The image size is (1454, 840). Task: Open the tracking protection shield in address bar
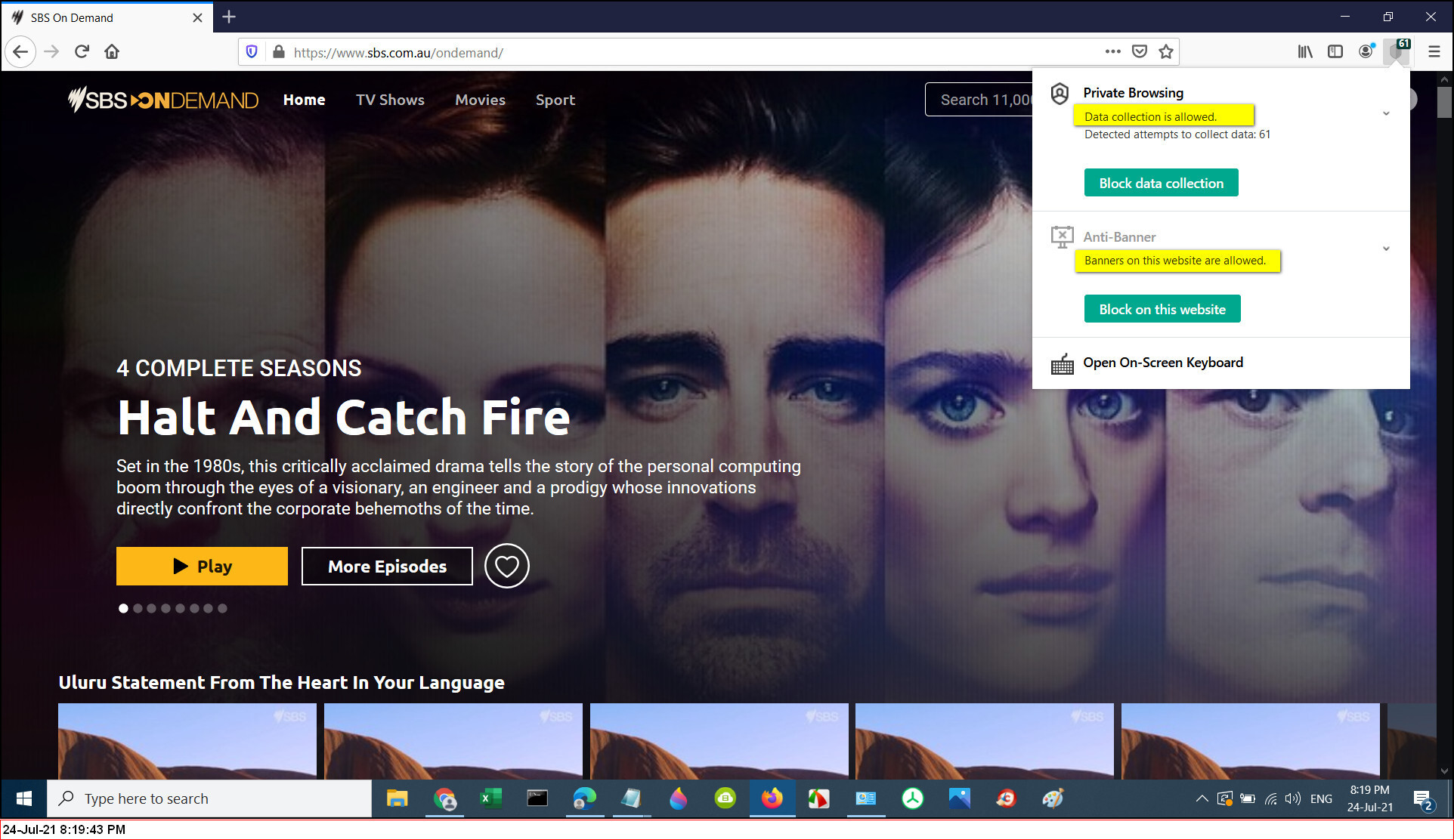point(252,52)
